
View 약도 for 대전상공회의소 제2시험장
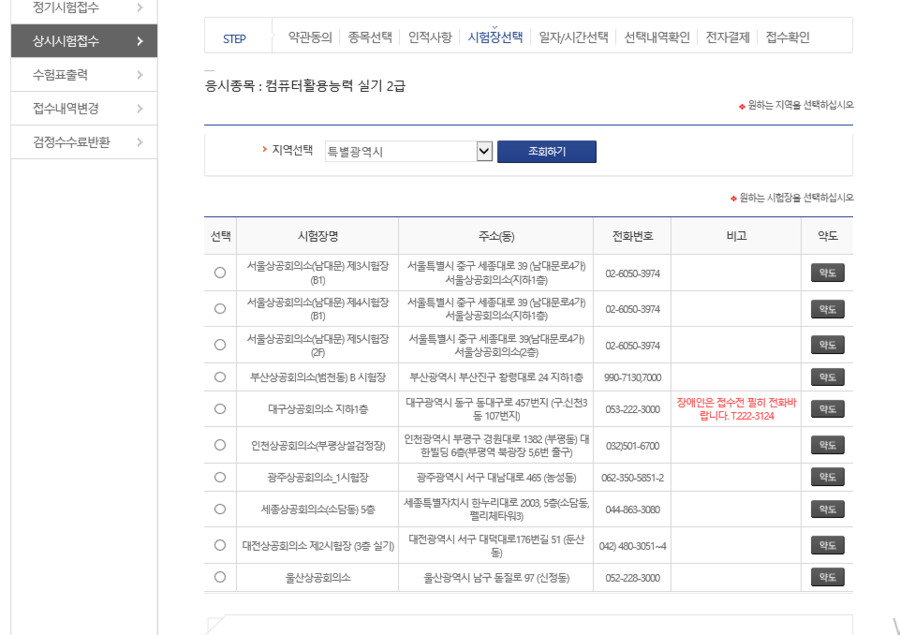827,545
